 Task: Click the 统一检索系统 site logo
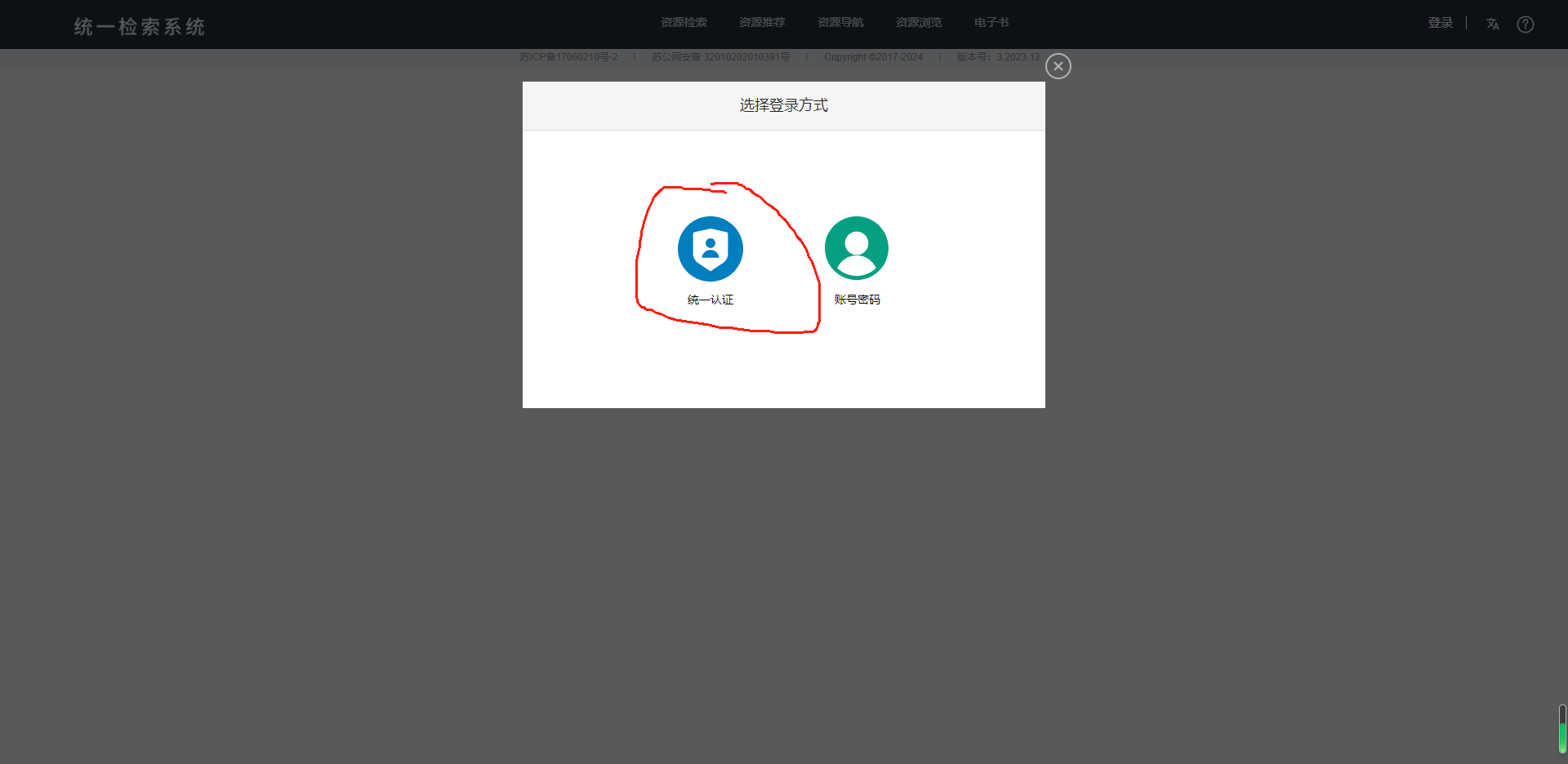139,27
